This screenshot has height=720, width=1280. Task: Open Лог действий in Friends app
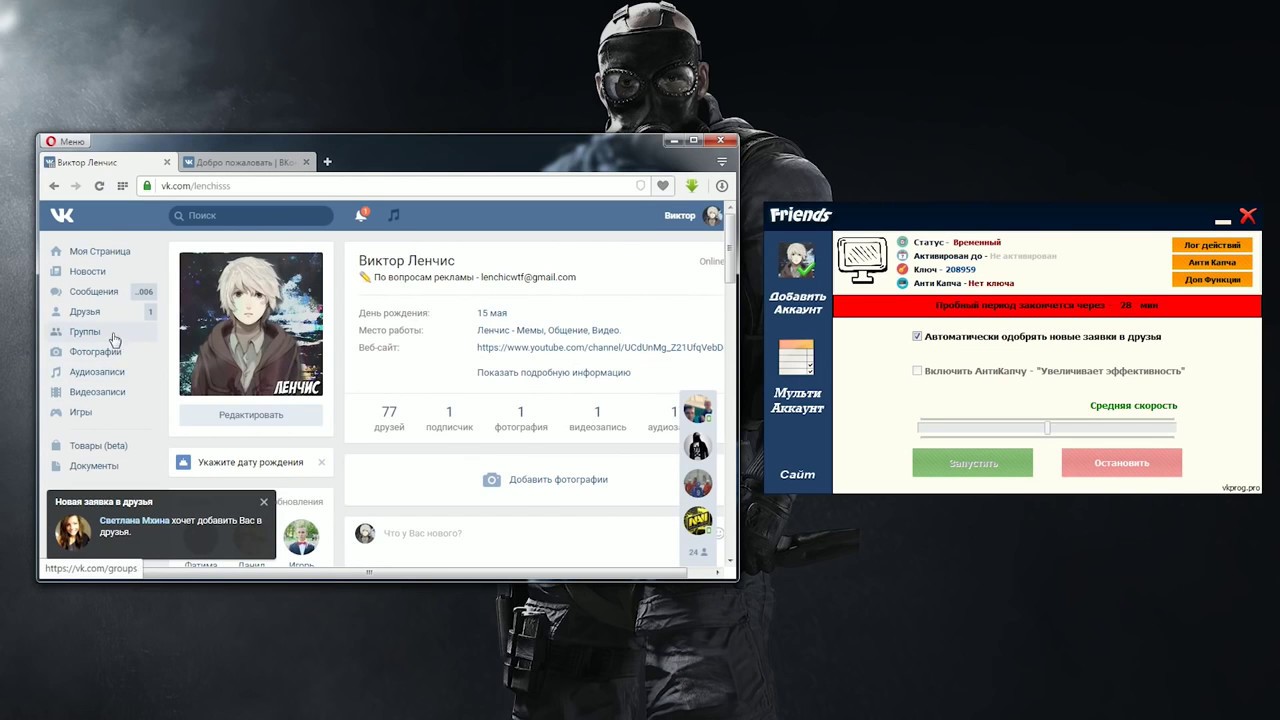[x=1212, y=245]
